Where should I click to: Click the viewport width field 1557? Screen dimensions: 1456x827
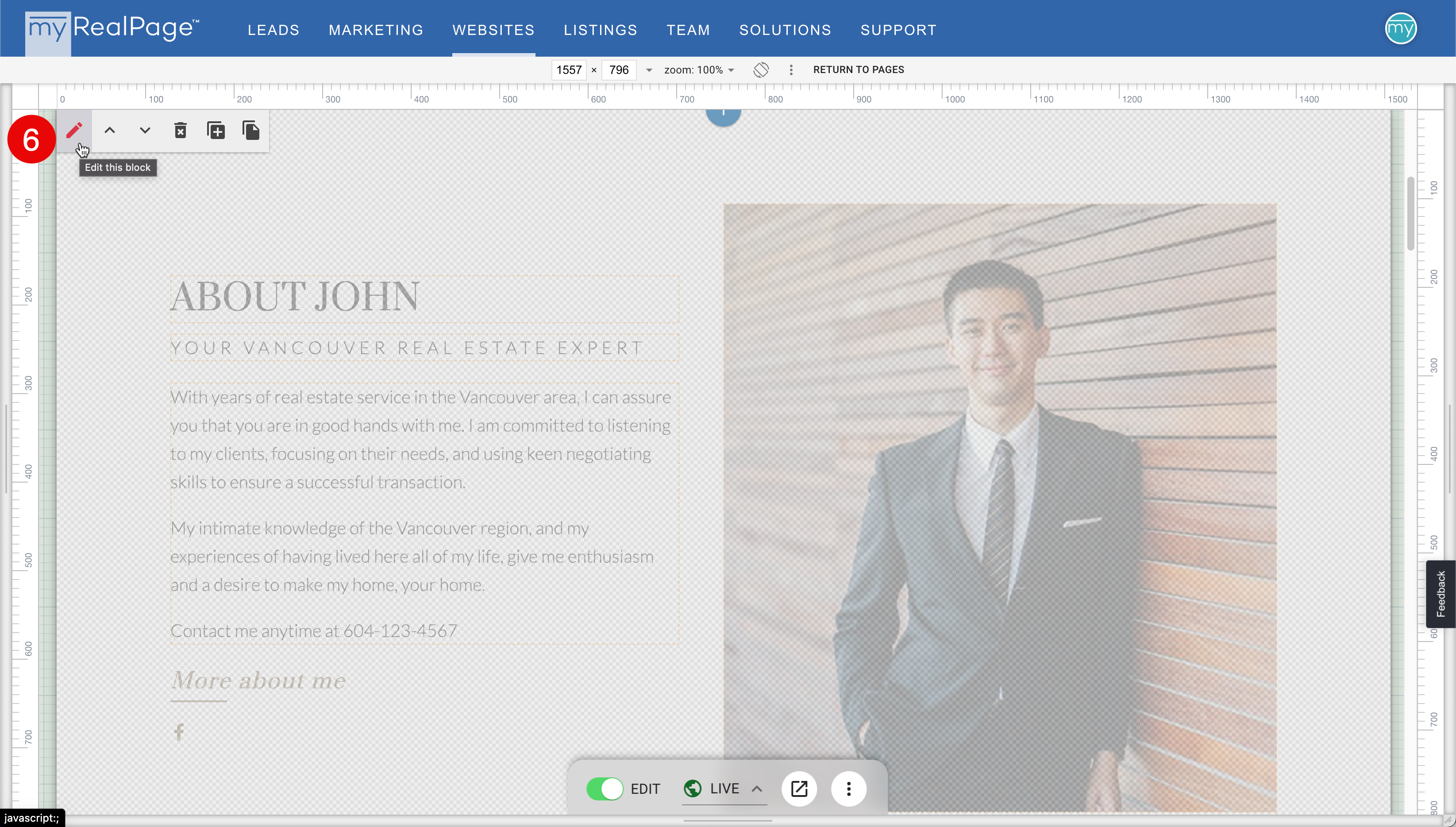[569, 70]
